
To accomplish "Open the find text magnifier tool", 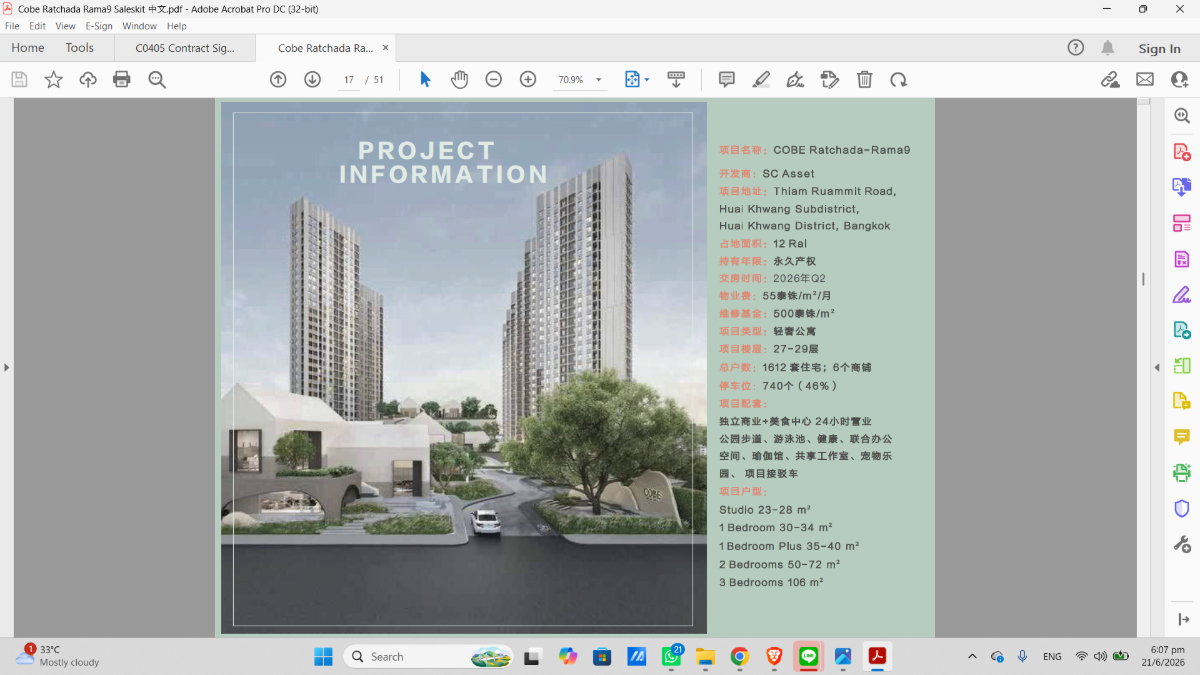I will [x=157, y=80].
